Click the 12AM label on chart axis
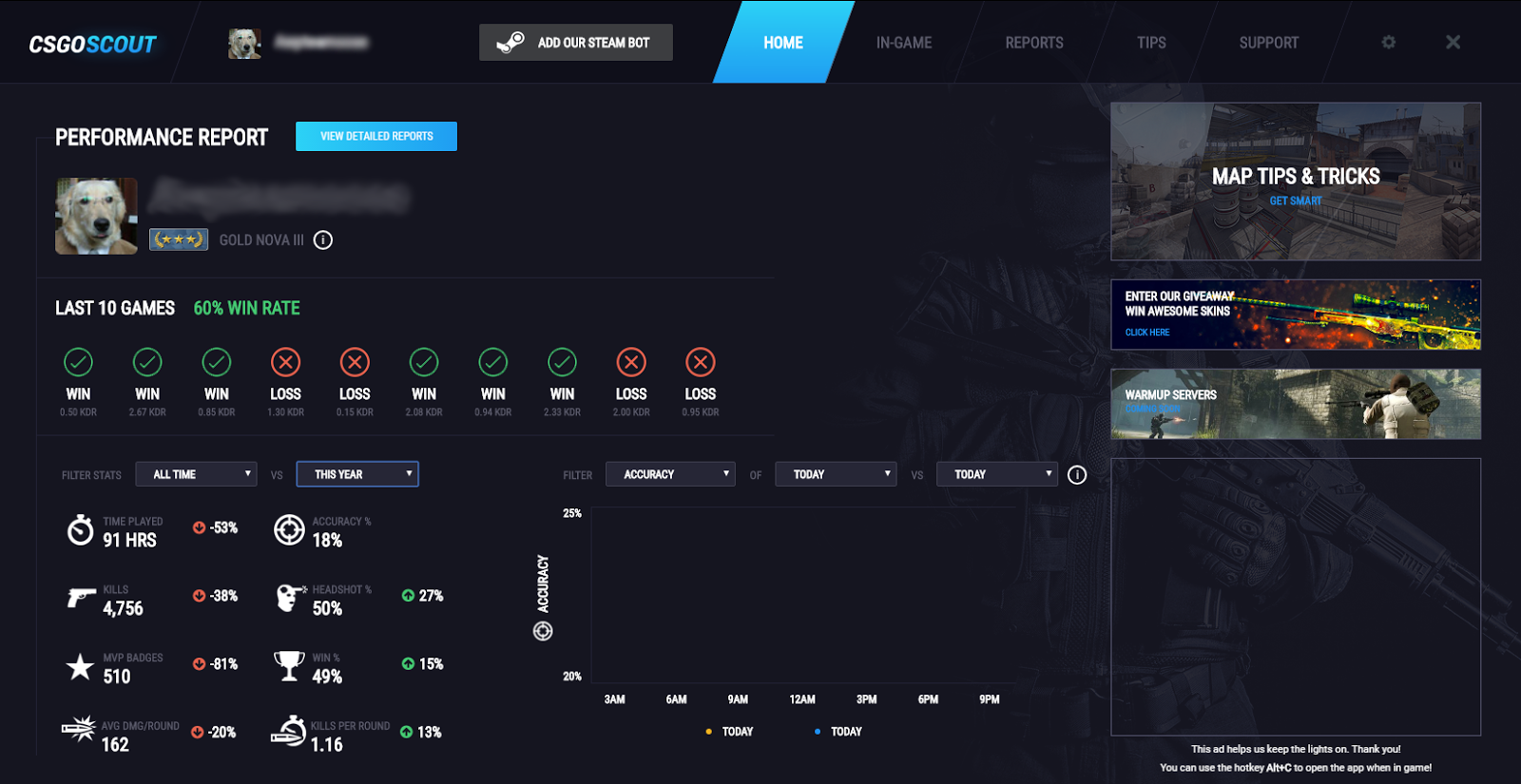 (x=802, y=699)
